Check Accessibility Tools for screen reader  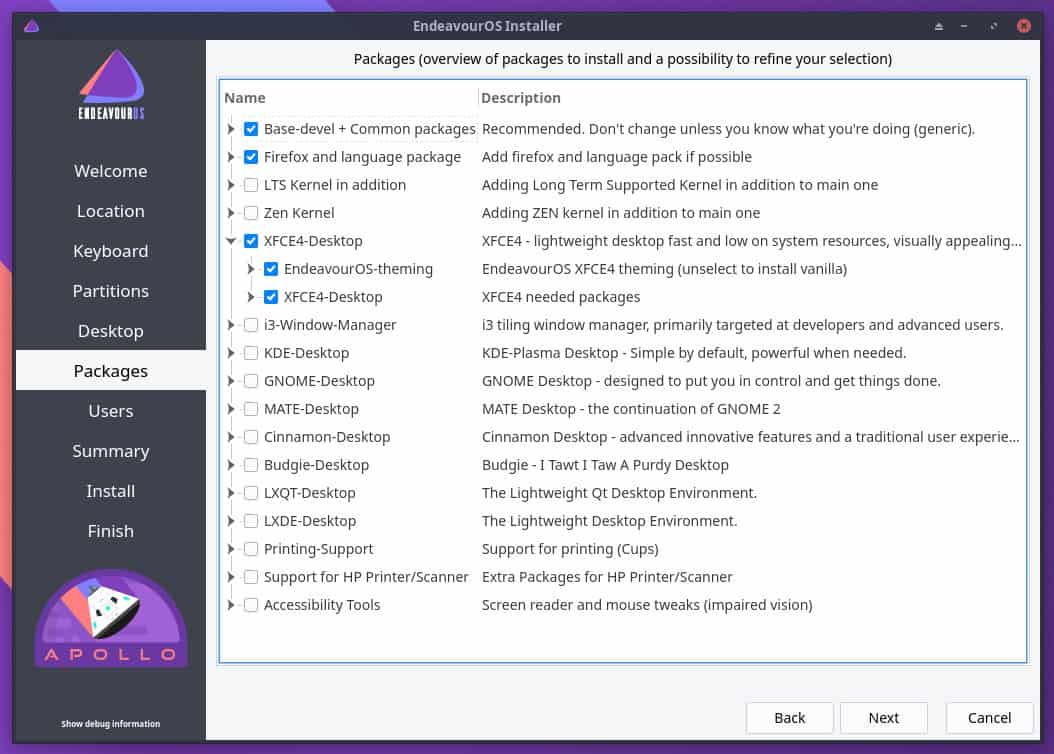[251, 604]
